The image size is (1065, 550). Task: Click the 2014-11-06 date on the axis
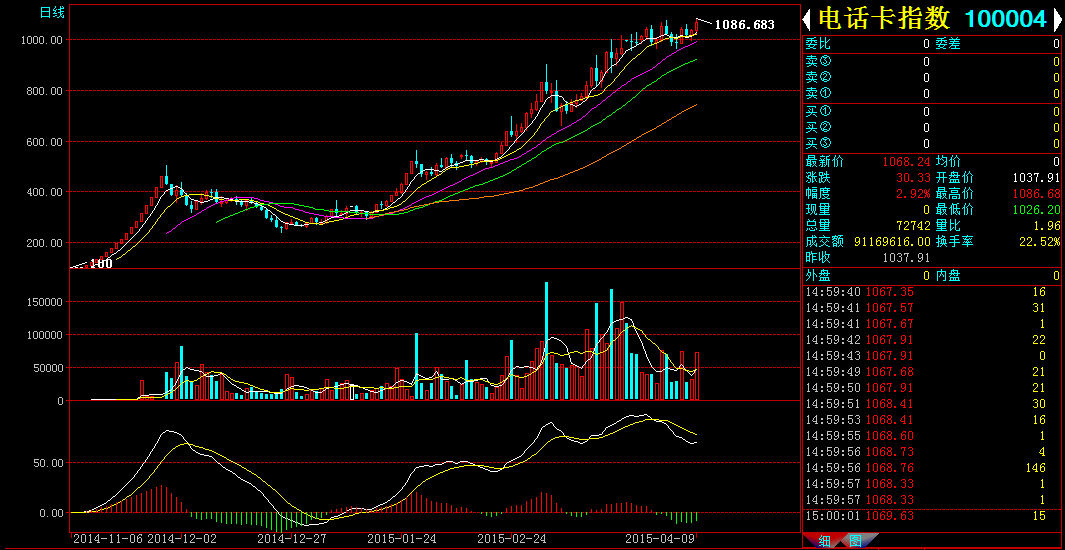click(108, 539)
